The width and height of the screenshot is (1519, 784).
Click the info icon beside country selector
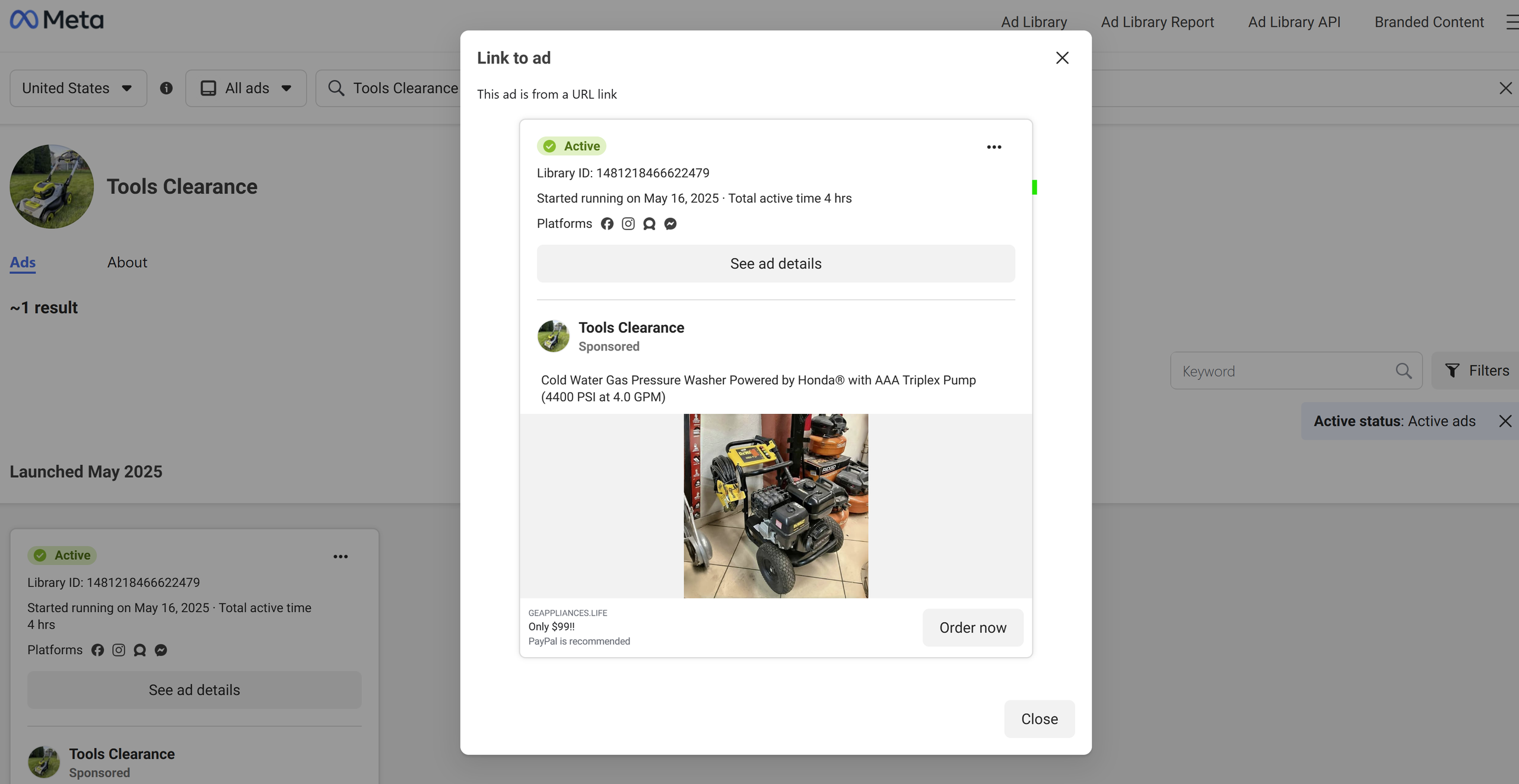[x=166, y=88]
